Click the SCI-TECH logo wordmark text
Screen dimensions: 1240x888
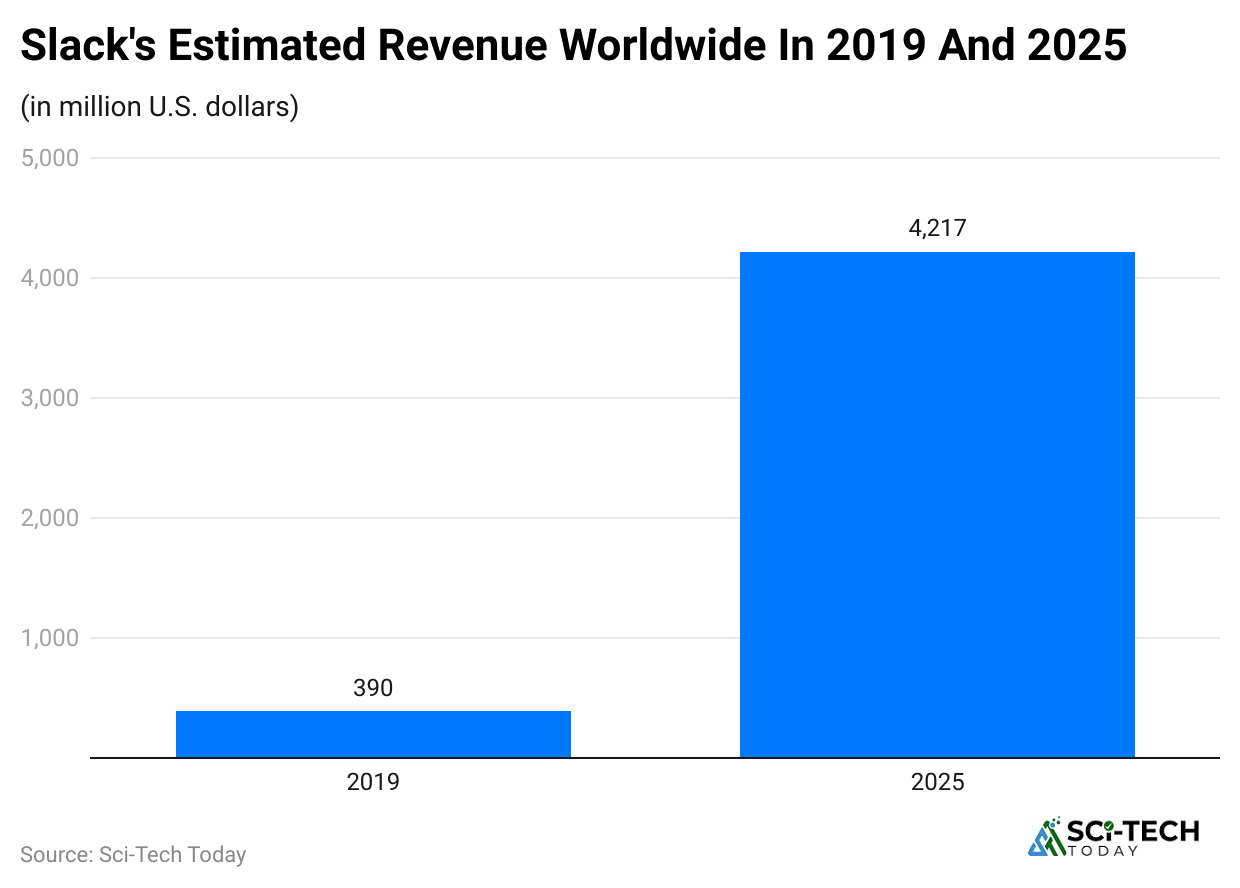tap(1133, 830)
